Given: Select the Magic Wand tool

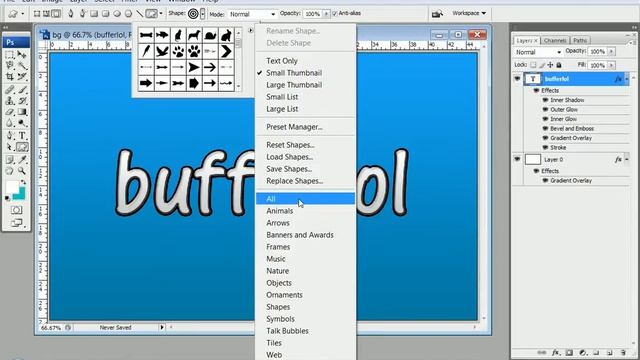Looking at the screenshot, I should pyautogui.click(x=22, y=65).
